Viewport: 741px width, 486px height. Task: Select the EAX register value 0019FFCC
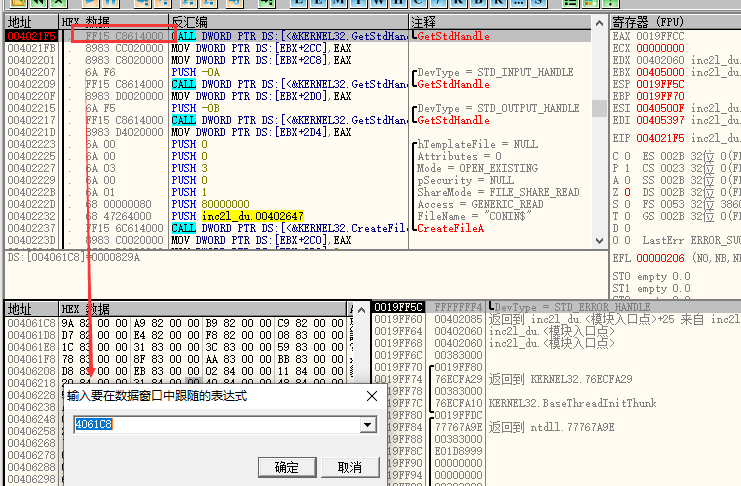pos(660,36)
